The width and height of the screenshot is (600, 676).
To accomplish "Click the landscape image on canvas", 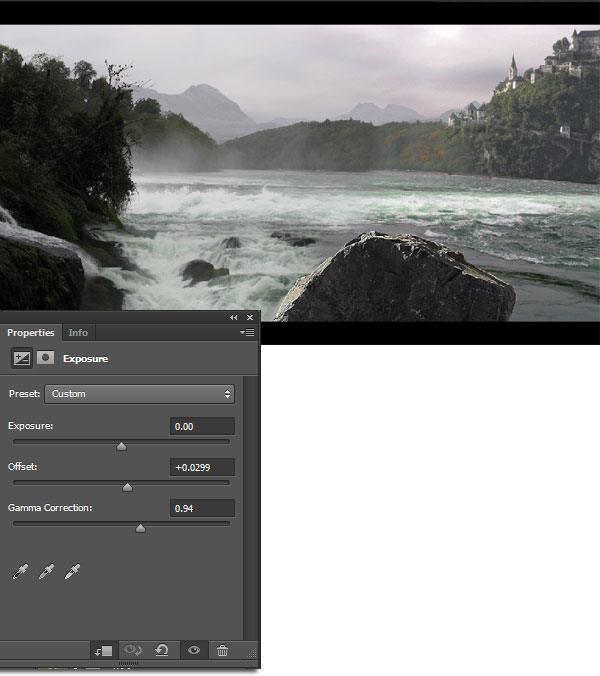I will coord(300,173).
